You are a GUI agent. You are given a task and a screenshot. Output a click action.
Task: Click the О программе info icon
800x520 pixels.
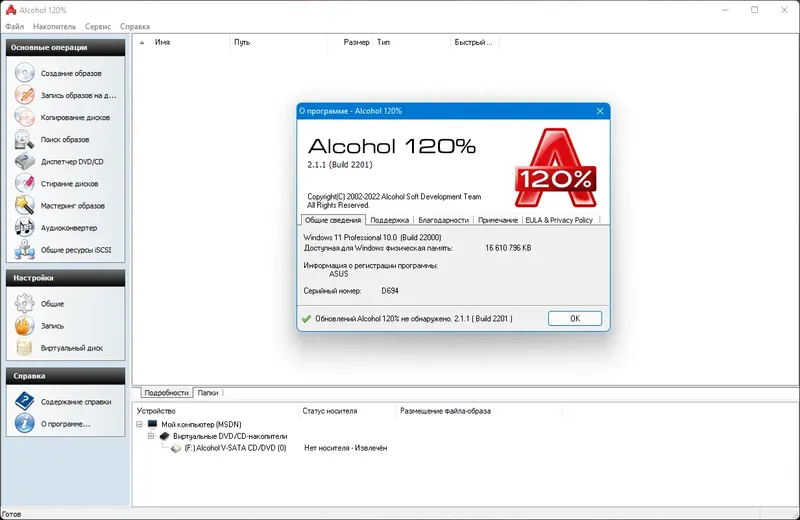(x=24, y=424)
